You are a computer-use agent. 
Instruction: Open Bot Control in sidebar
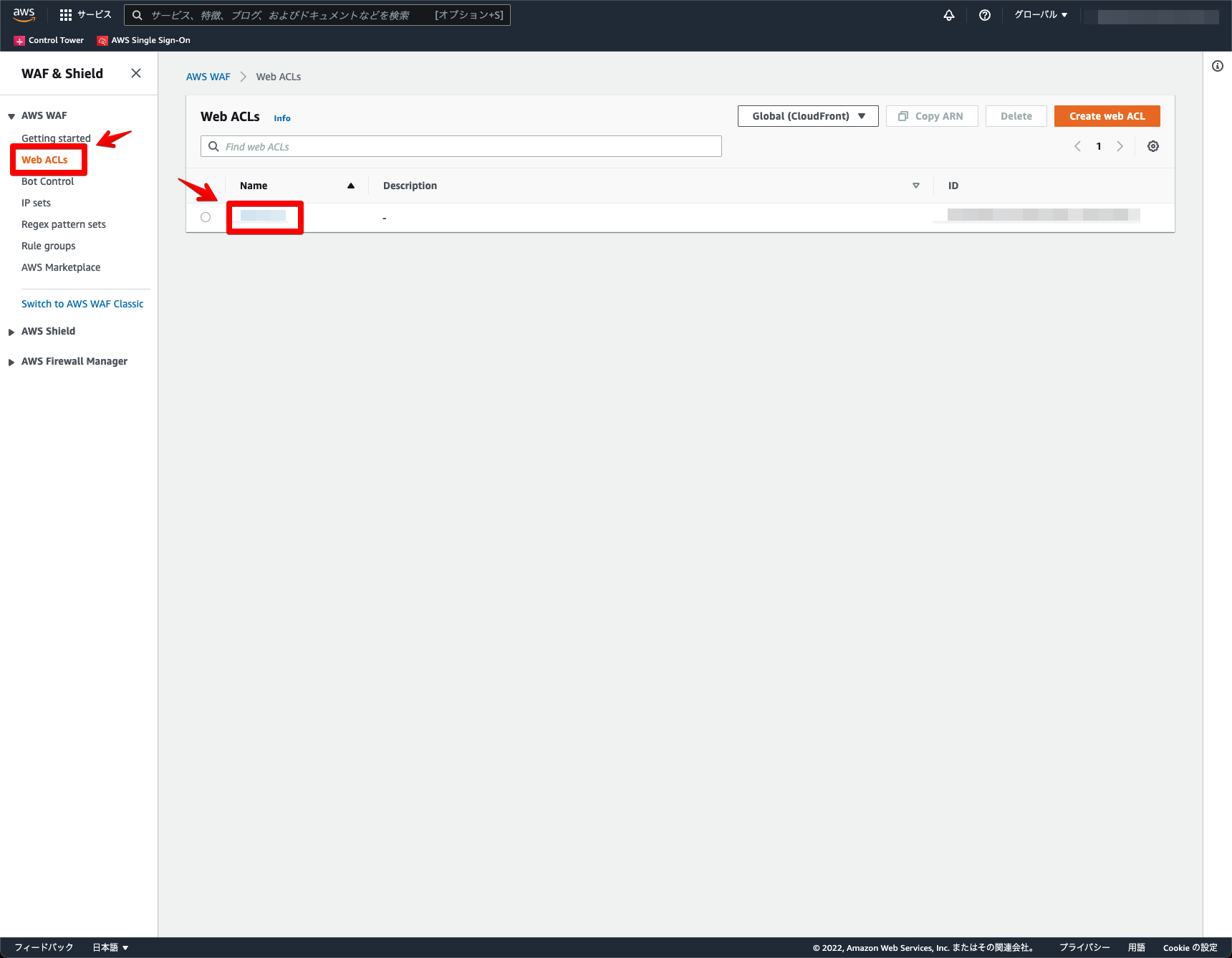click(47, 181)
